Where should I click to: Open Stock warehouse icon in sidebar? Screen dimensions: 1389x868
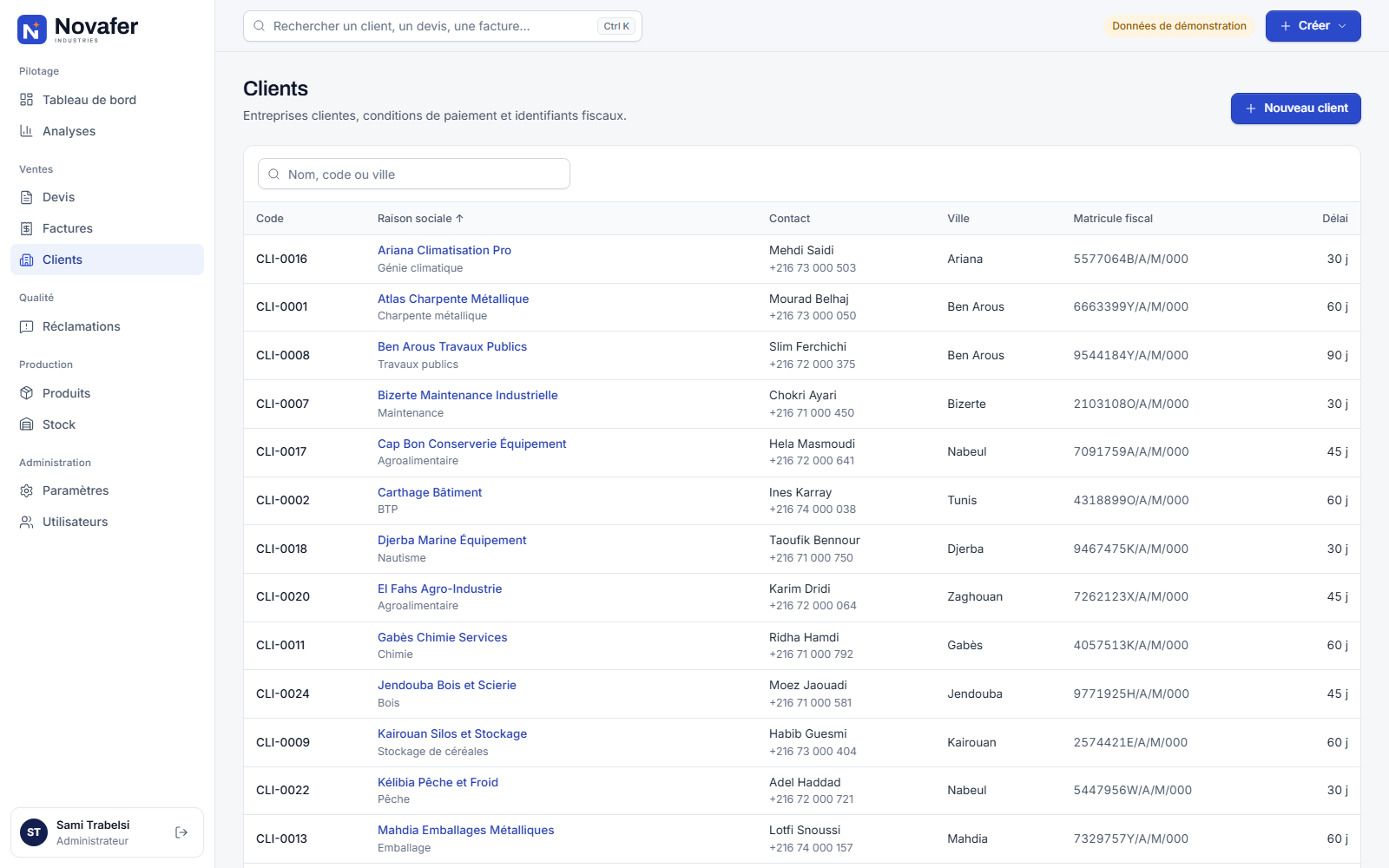click(x=27, y=424)
